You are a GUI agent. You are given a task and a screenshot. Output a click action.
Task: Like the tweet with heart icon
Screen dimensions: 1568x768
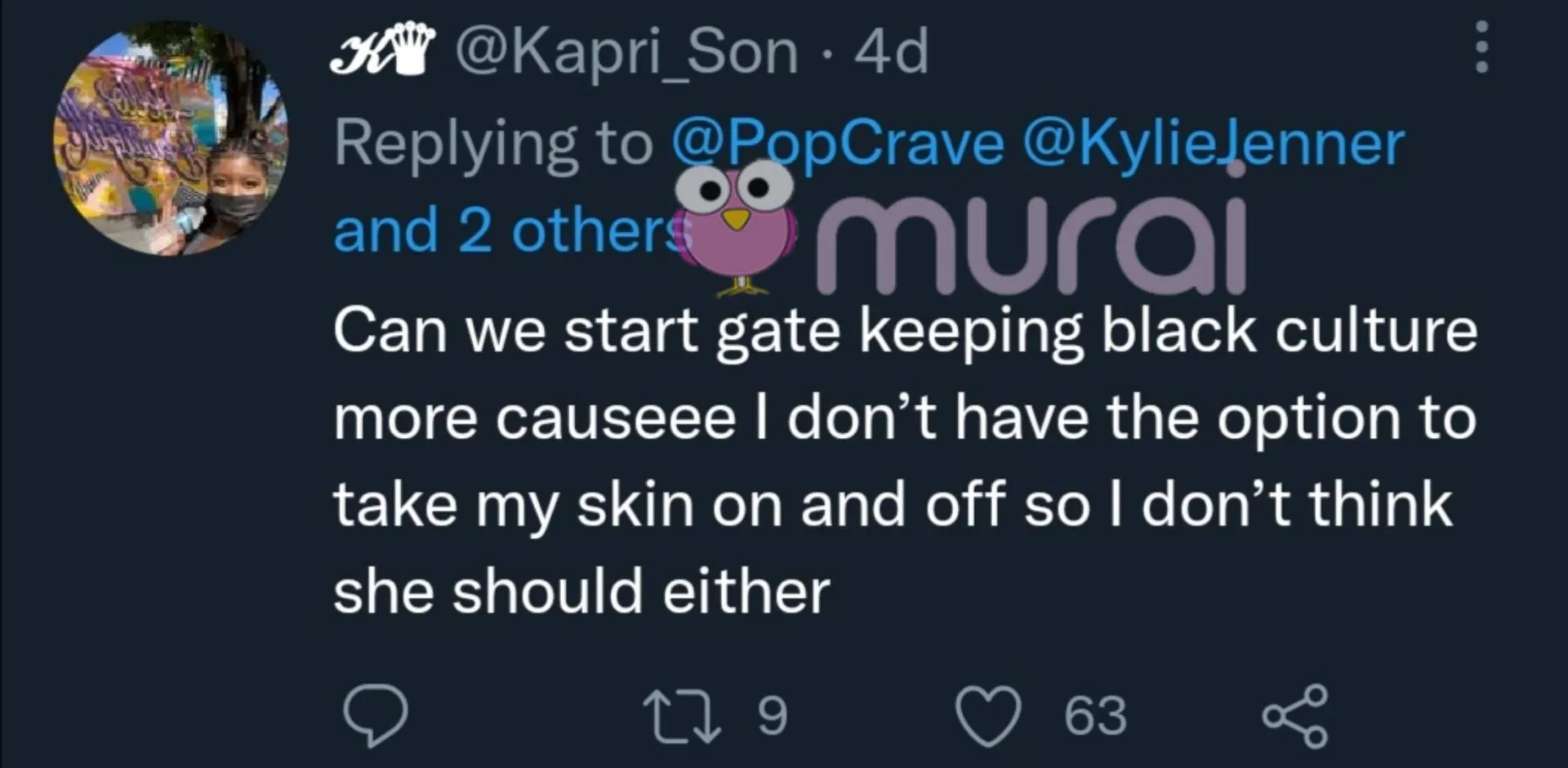coord(988,717)
